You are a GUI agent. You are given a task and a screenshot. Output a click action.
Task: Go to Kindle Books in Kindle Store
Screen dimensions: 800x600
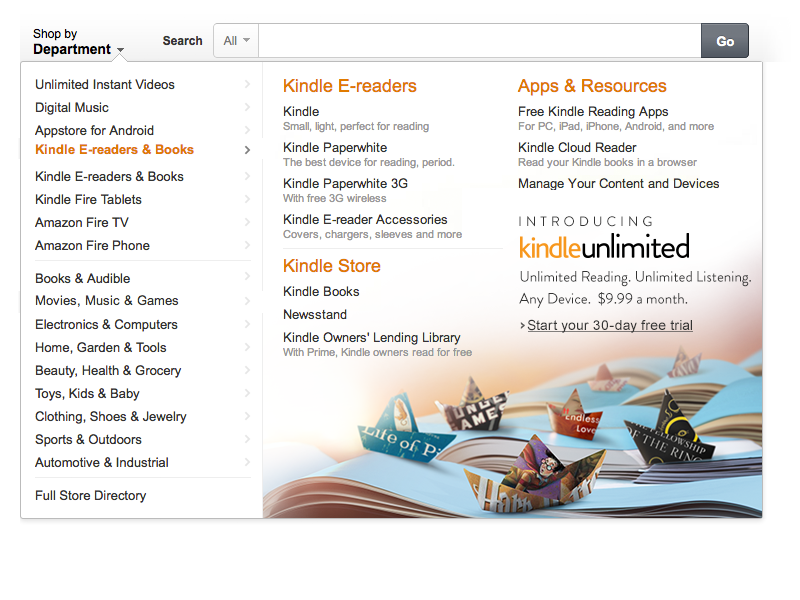tap(321, 291)
